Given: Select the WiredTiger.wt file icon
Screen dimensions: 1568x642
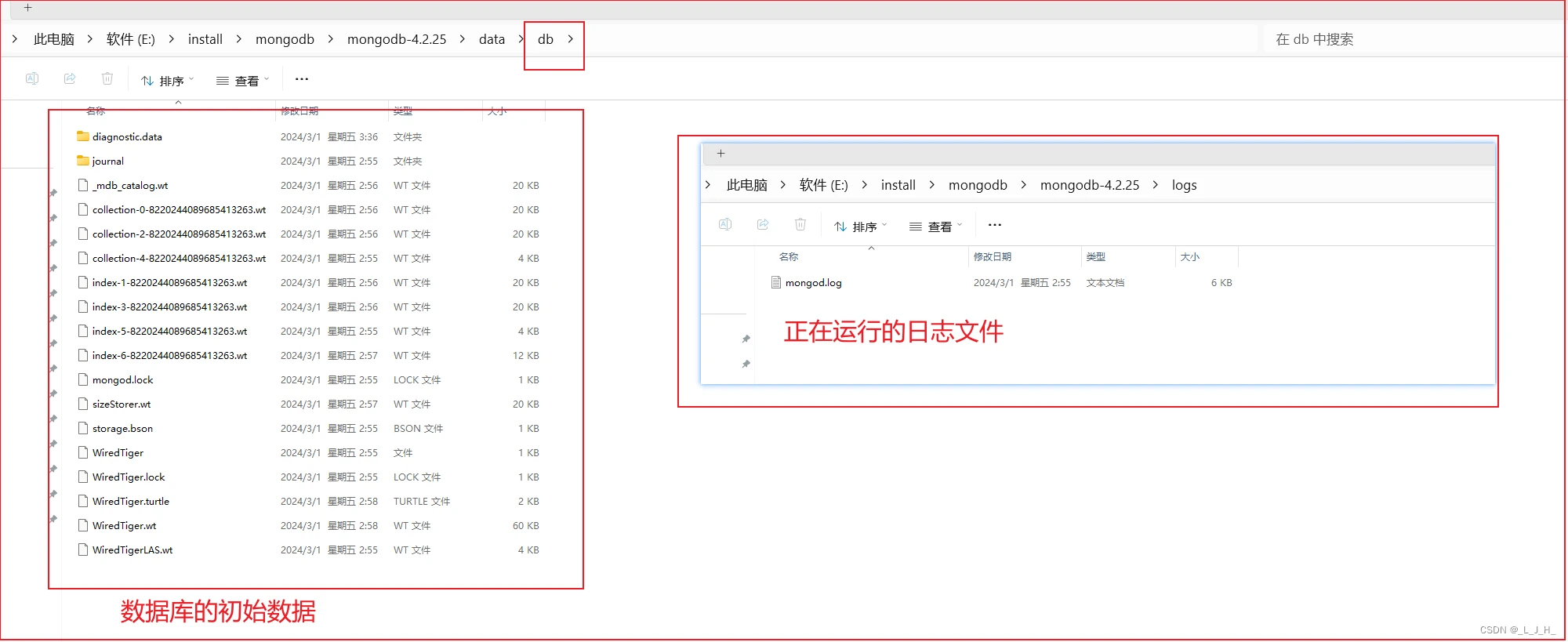Looking at the screenshot, I should click(83, 525).
